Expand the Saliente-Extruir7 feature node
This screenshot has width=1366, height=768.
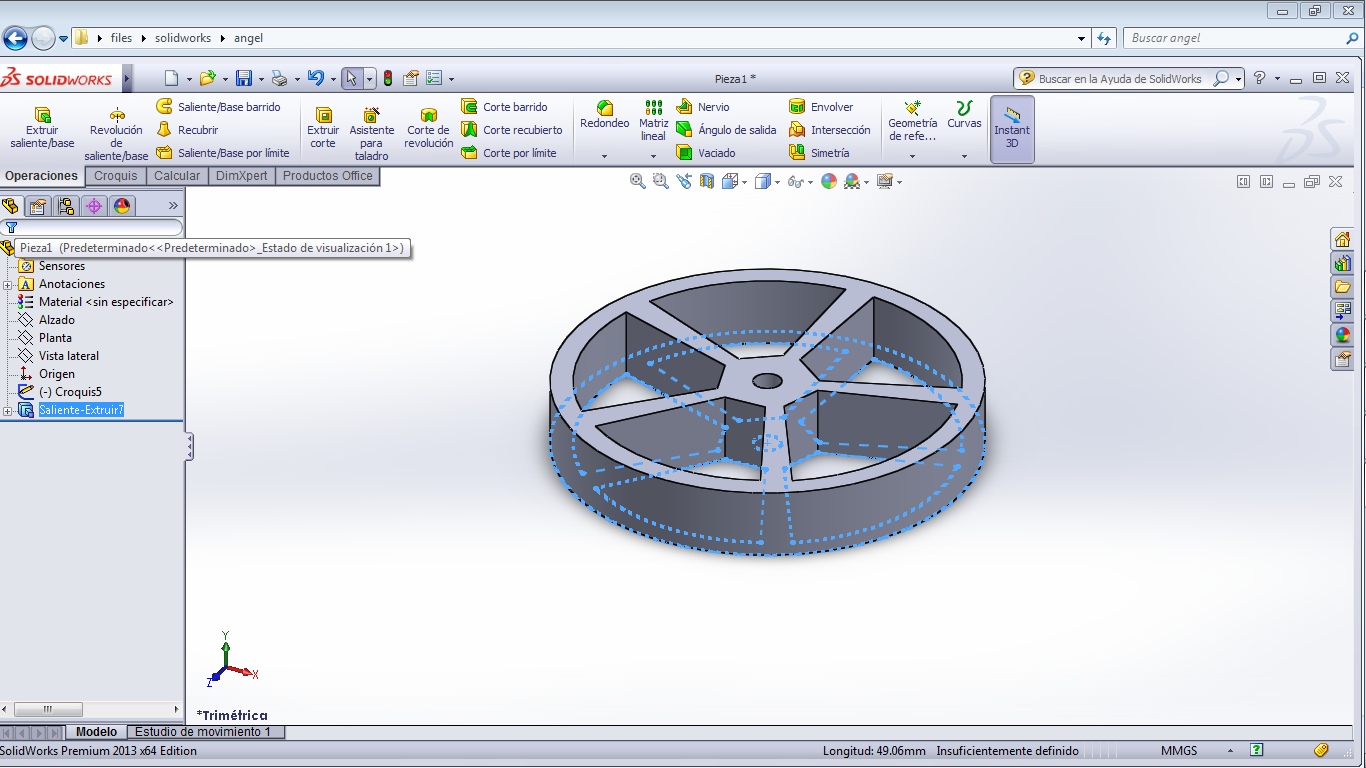pos(8,411)
